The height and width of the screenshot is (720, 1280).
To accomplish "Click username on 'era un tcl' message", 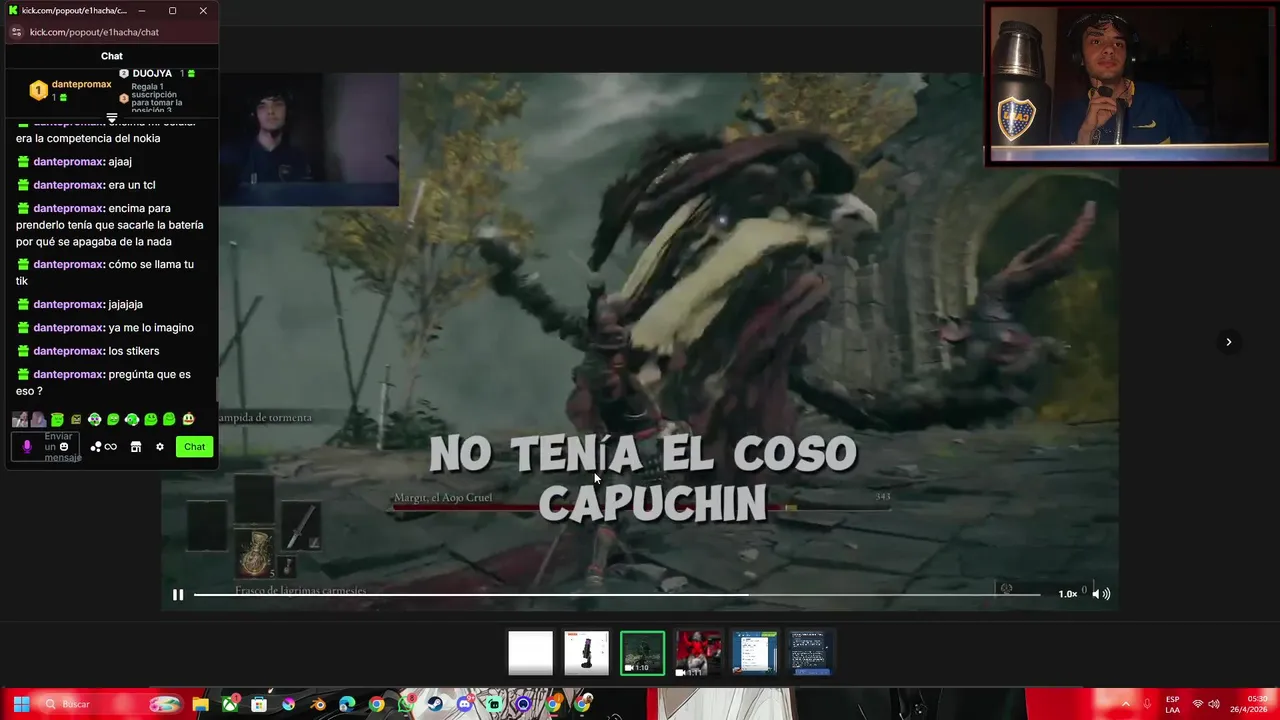I will click(68, 185).
